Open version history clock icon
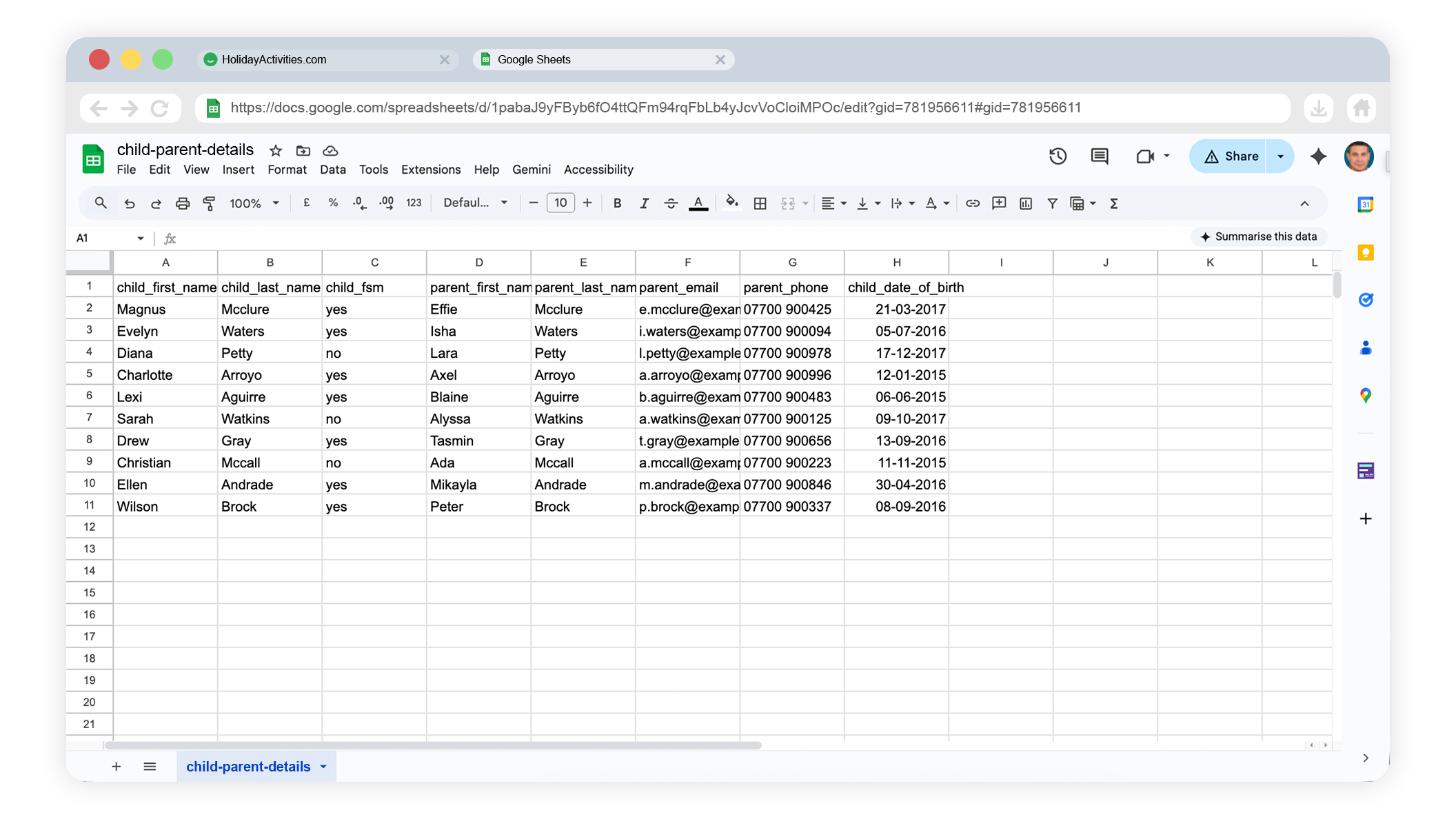Image resolution: width=1456 pixels, height=819 pixels. [1058, 156]
